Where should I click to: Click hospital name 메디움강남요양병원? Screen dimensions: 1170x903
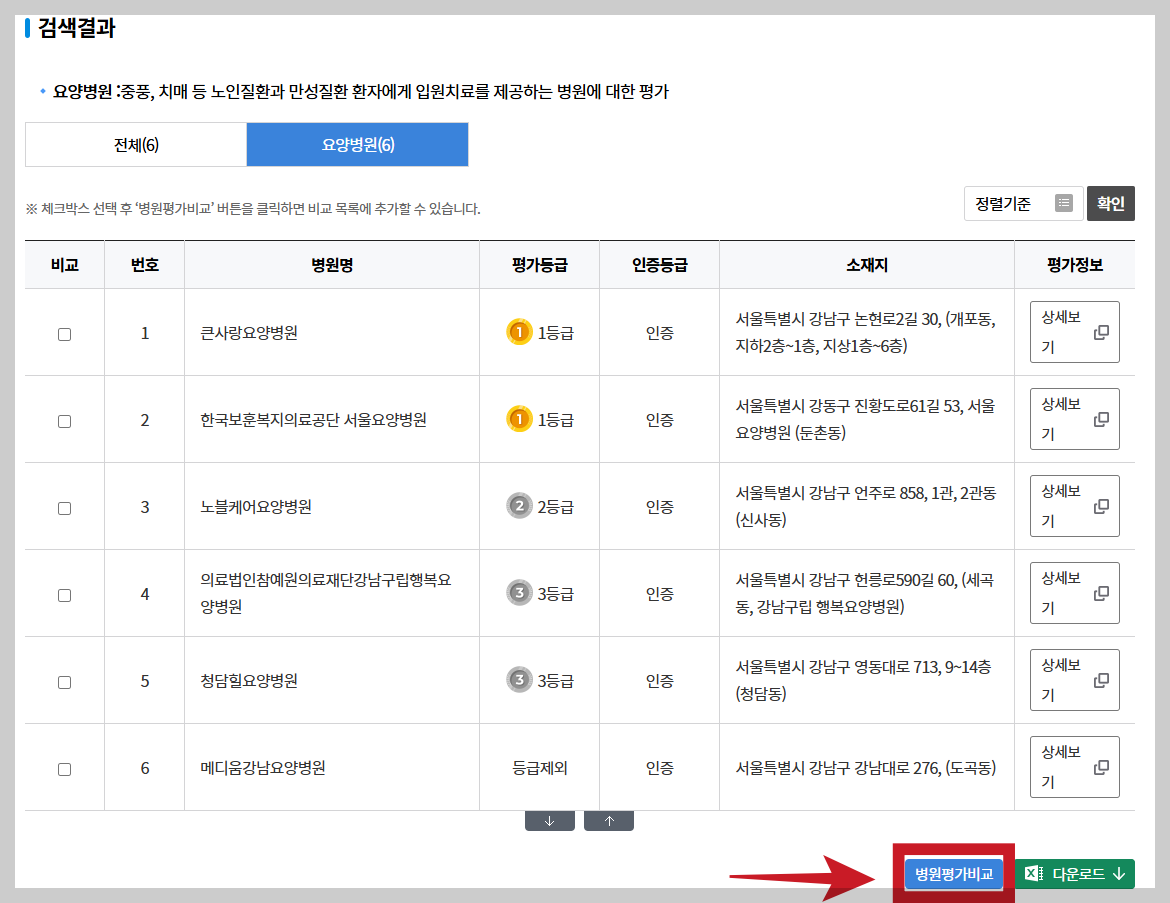pyautogui.click(x=263, y=768)
